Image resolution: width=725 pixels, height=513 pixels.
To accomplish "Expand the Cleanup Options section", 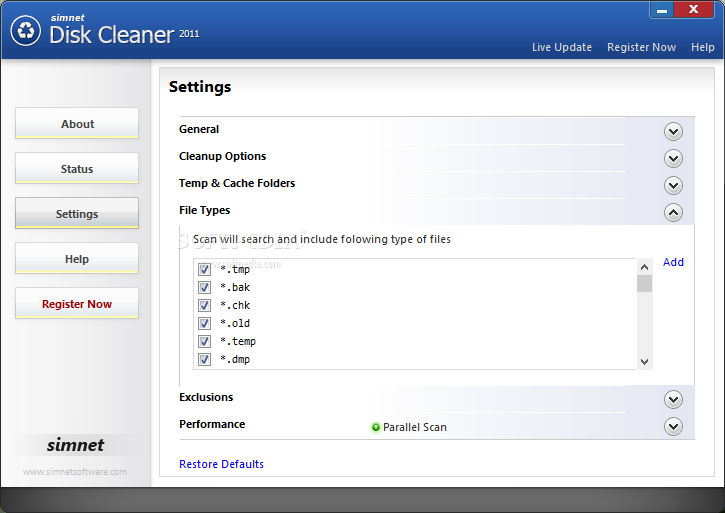I will tap(673, 159).
